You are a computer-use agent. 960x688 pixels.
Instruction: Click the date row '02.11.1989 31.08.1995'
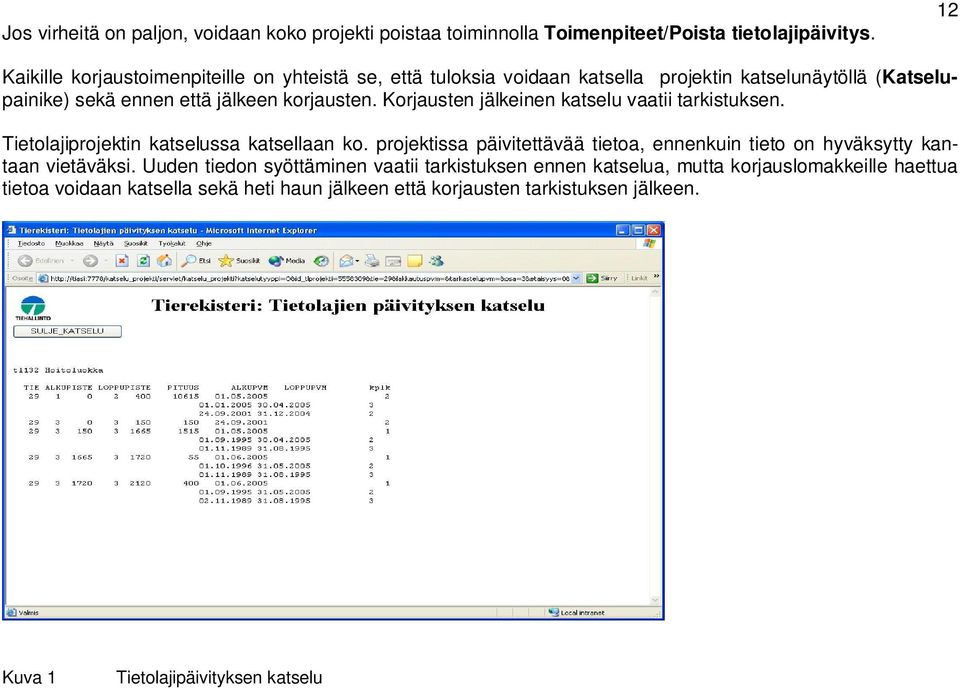point(255,501)
